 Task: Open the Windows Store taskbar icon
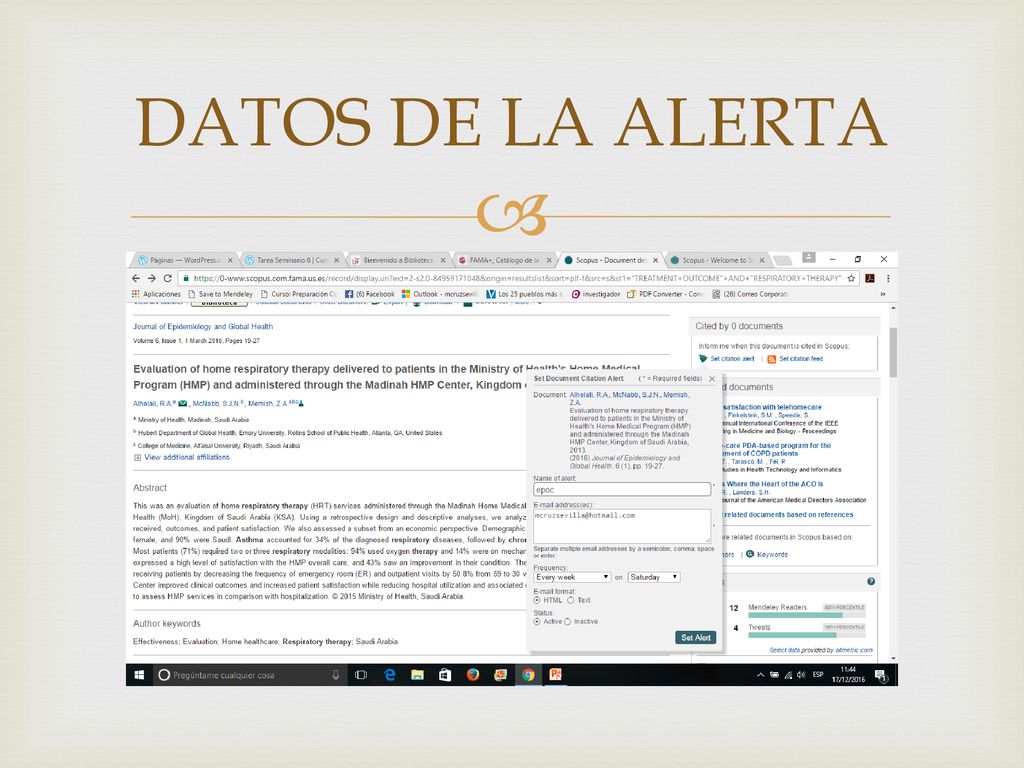point(445,675)
